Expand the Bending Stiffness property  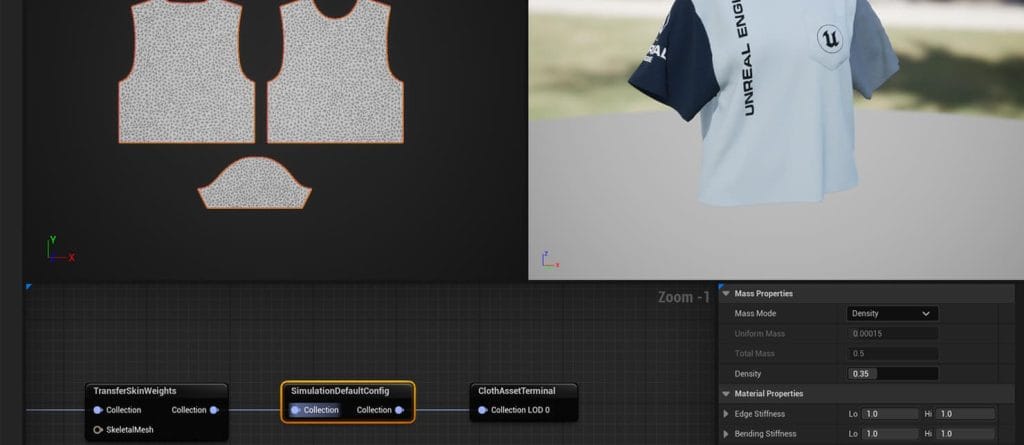point(726,434)
